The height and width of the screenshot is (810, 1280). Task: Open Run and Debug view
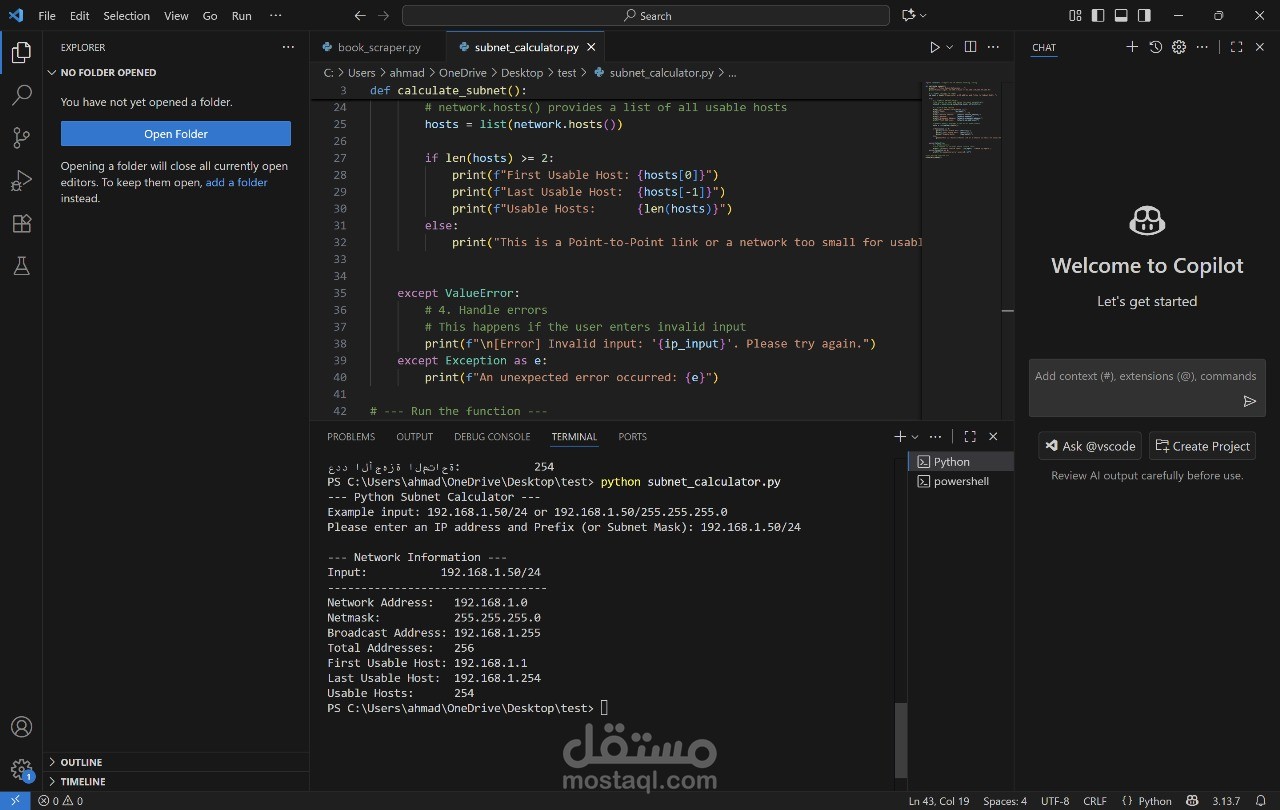pyautogui.click(x=21, y=181)
